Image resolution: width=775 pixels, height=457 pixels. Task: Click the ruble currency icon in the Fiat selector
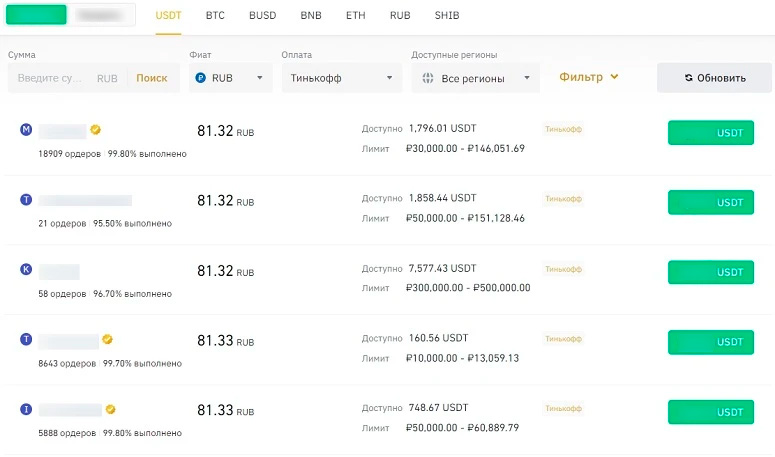tap(201, 78)
